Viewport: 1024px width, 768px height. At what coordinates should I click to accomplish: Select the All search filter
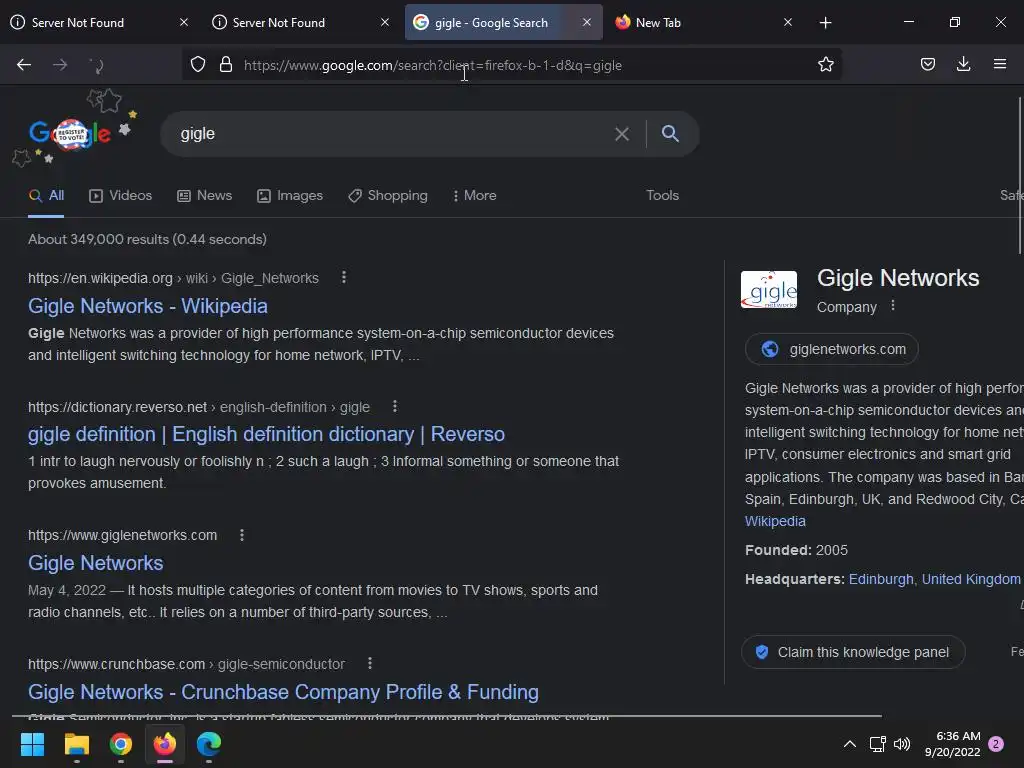click(46, 195)
